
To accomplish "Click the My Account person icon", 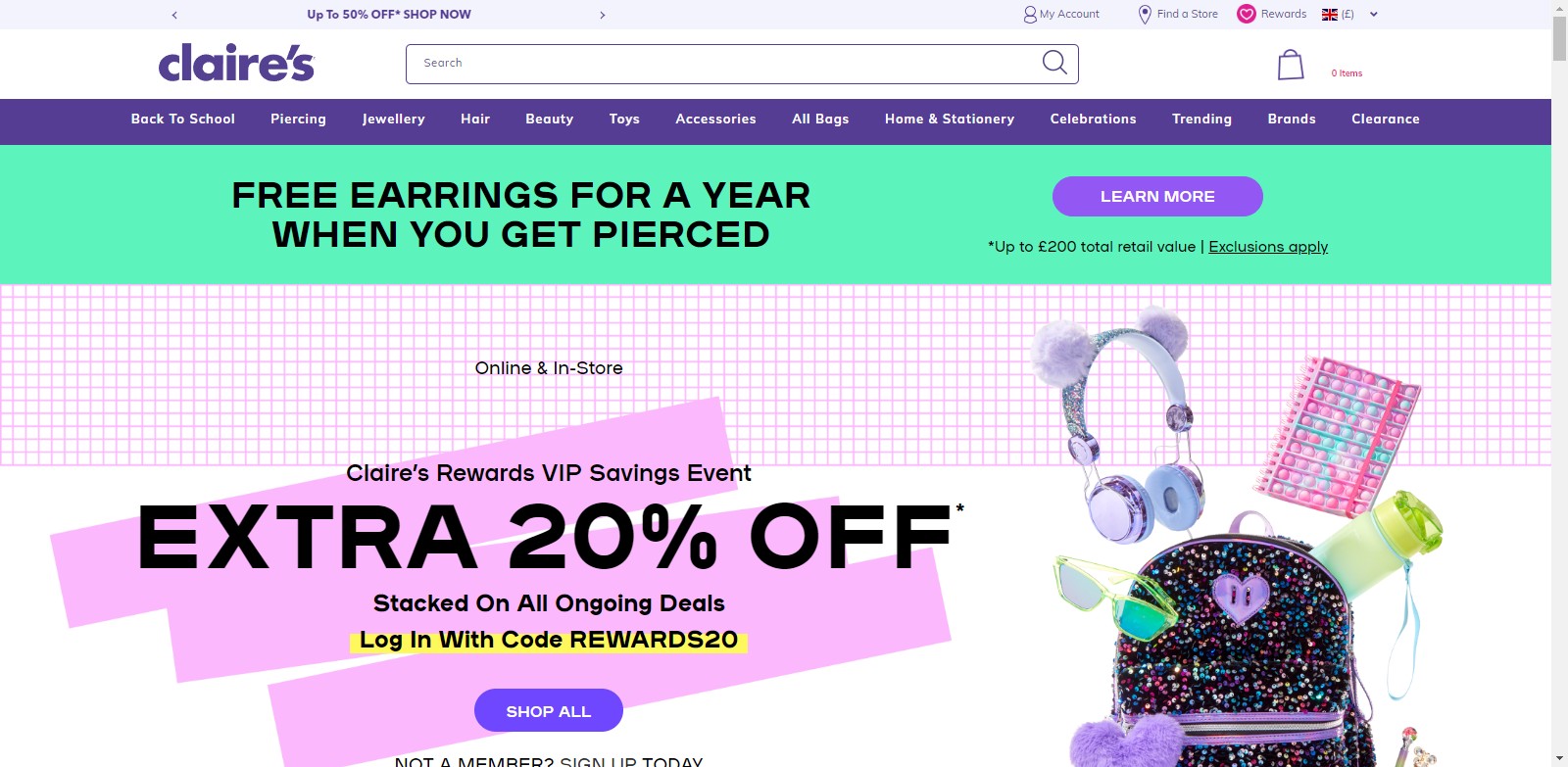I will tap(1030, 15).
